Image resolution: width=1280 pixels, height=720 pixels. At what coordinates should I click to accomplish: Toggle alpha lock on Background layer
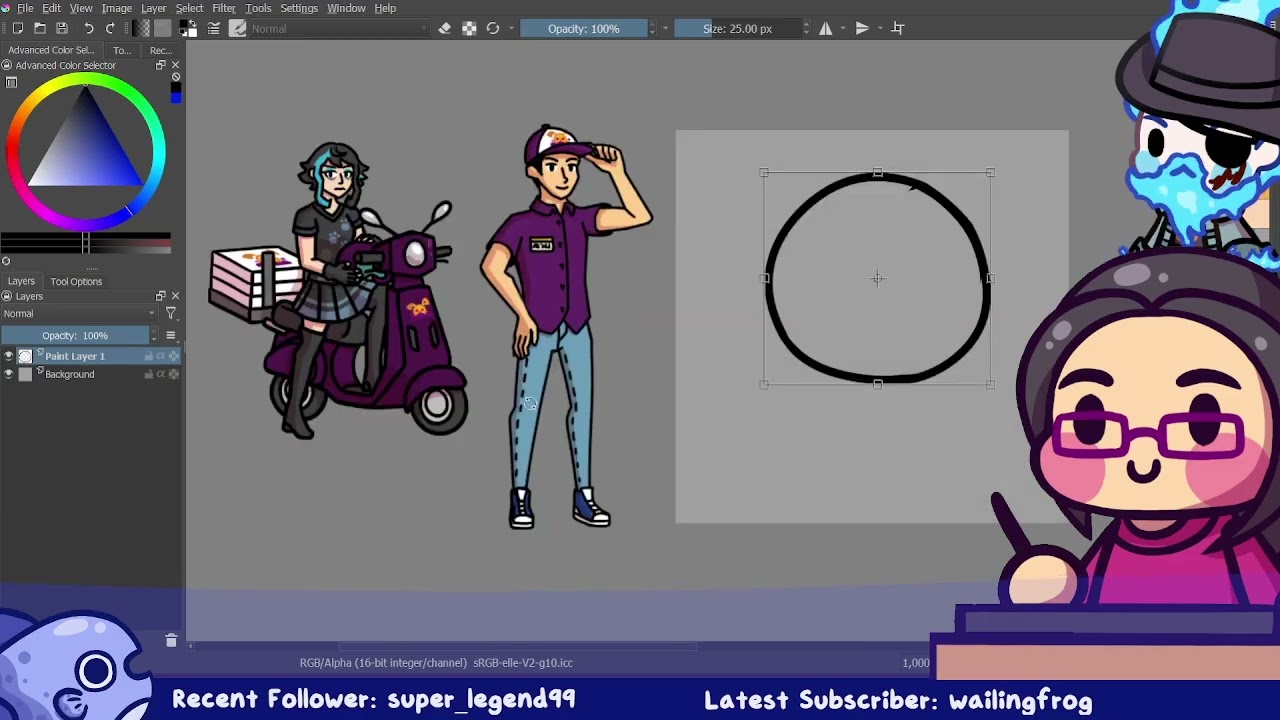click(173, 375)
